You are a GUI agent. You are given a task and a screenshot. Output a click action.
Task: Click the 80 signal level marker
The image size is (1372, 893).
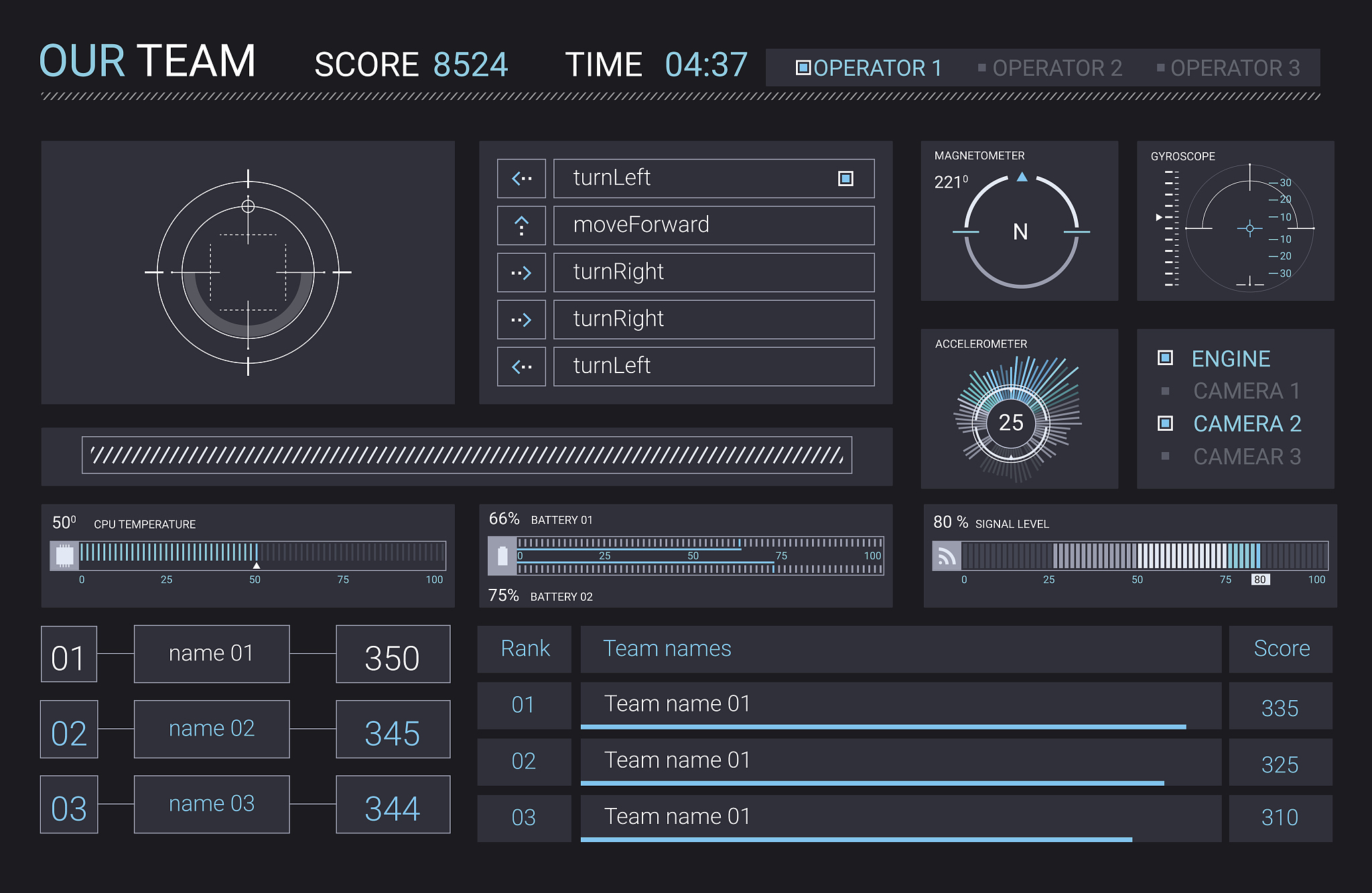click(x=1260, y=579)
